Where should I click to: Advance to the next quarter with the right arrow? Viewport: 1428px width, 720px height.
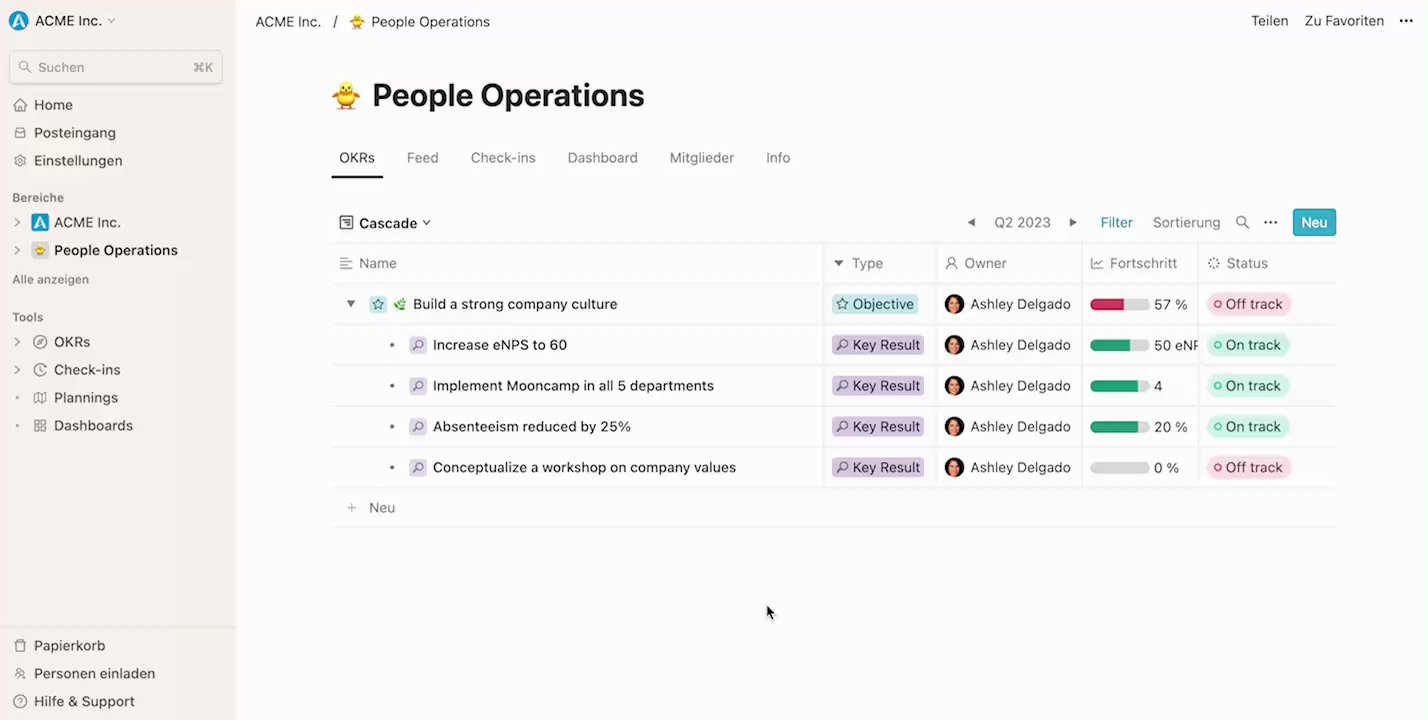[x=1073, y=223]
